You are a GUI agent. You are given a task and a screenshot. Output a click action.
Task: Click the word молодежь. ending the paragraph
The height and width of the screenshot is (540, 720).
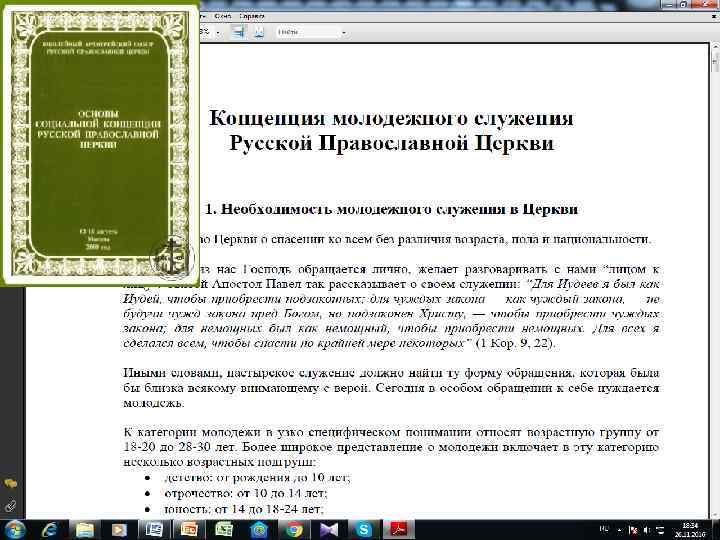[x=154, y=404]
